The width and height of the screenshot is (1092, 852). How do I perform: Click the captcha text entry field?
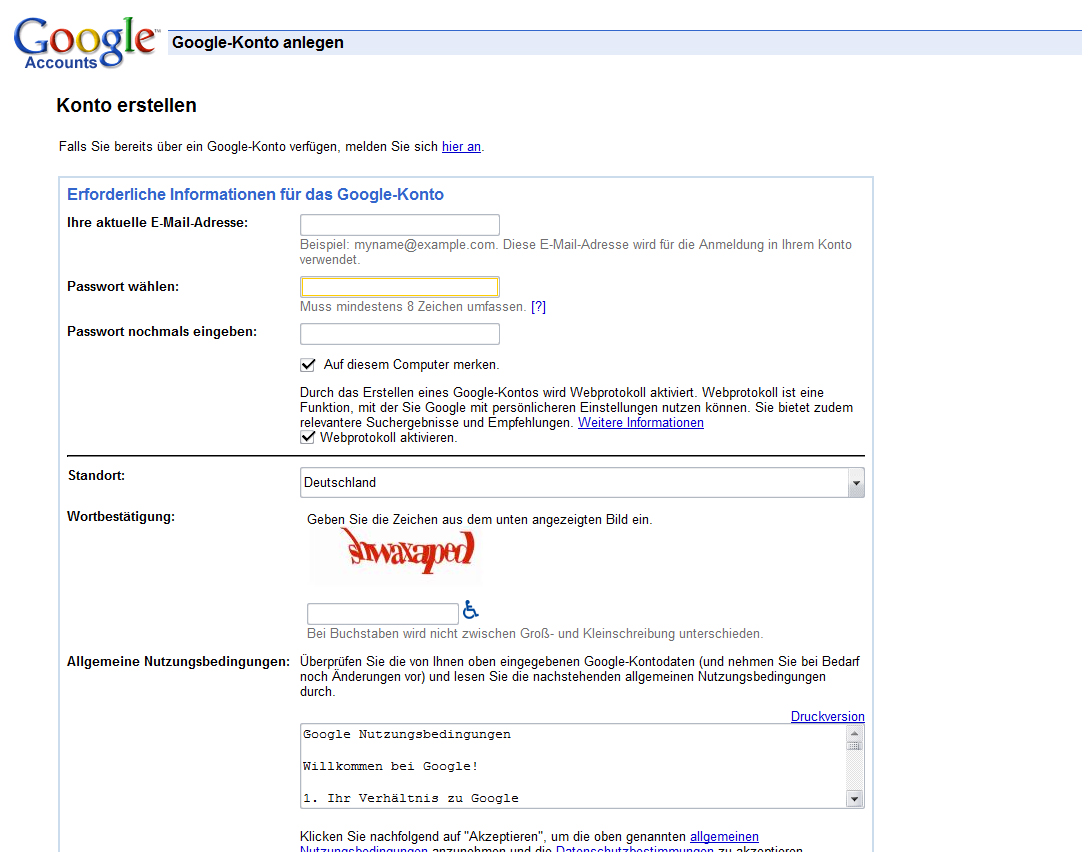pyautogui.click(x=382, y=614)
